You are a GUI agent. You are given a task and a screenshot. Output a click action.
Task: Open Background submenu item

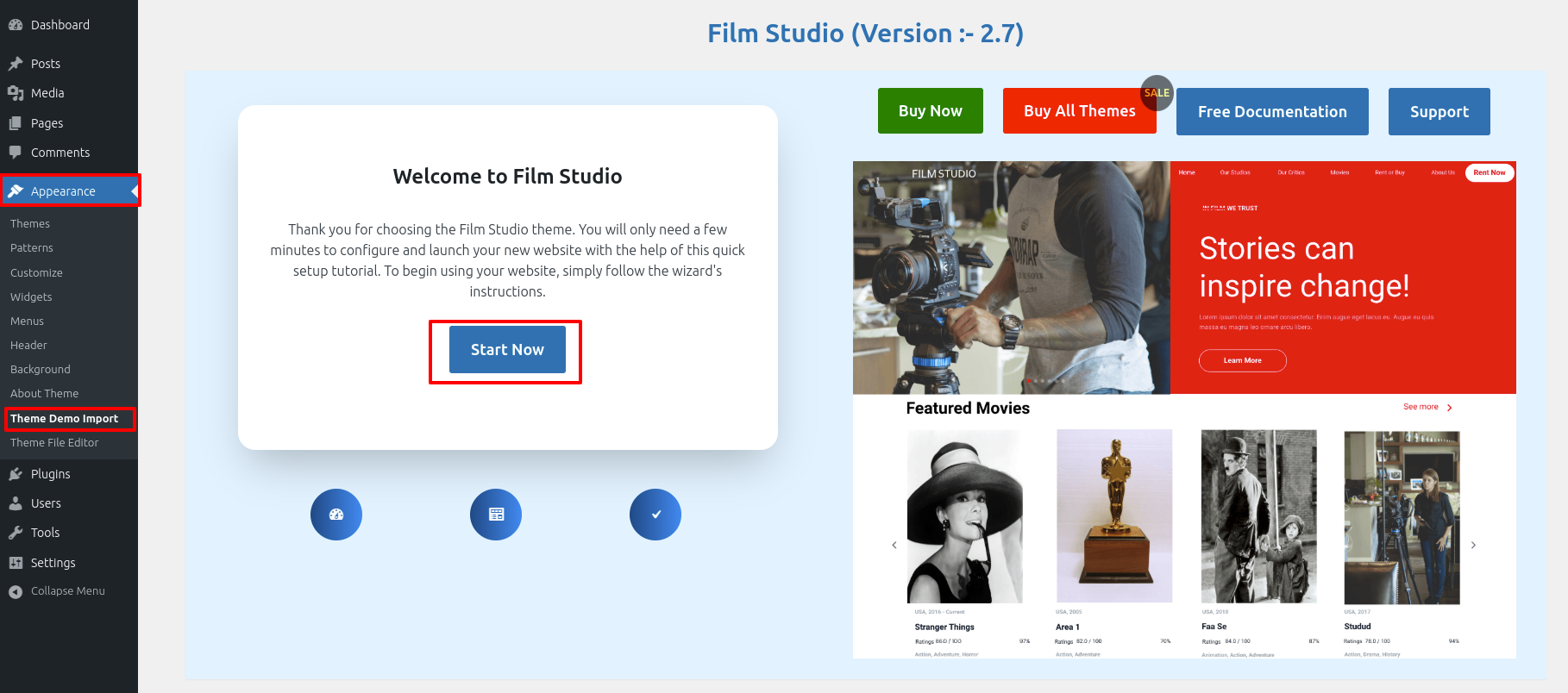pos(41,369)
